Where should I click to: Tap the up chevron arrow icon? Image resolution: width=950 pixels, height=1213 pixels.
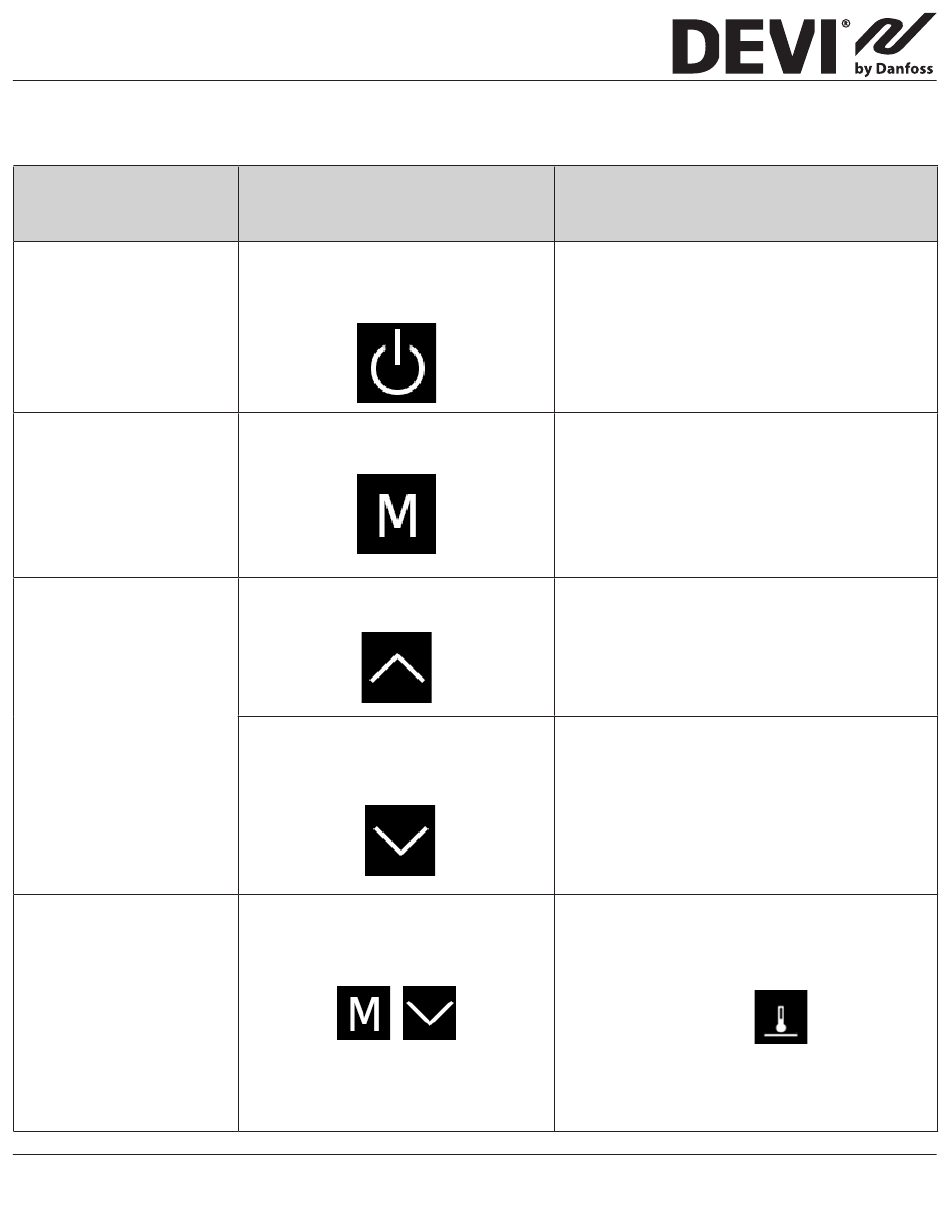(397, 667)
